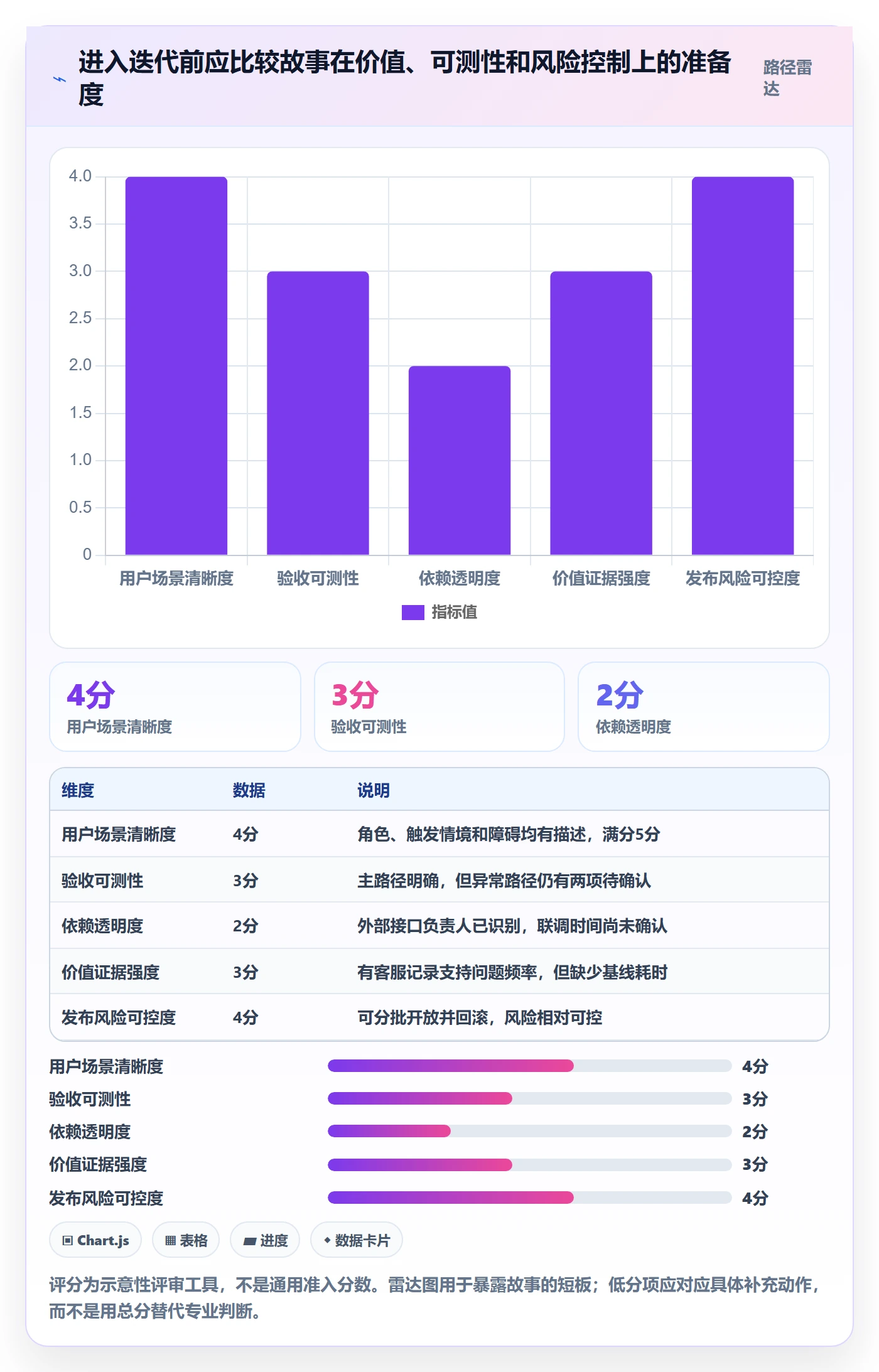879x1372 pixels.
Task: Click the 指标值 legend label
Action: tap(455, 612)
